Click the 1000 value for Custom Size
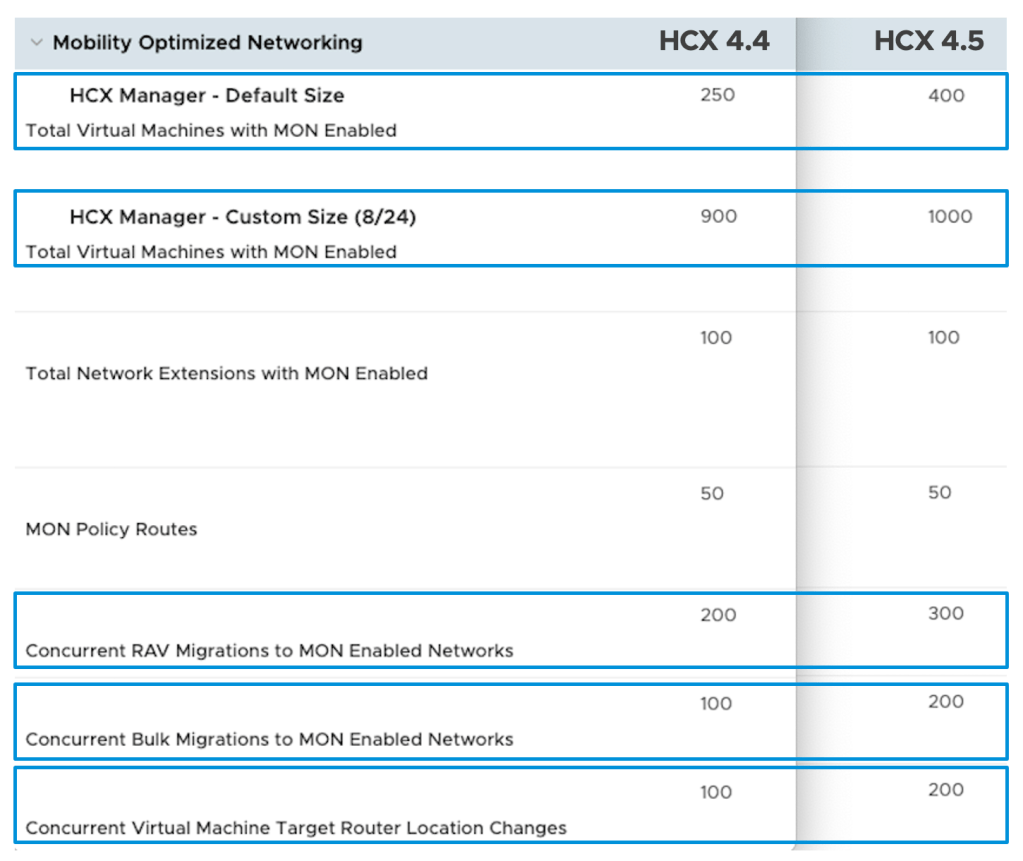Image resolution: width=1023 pixels, height=861 pixels. point(949,216)
